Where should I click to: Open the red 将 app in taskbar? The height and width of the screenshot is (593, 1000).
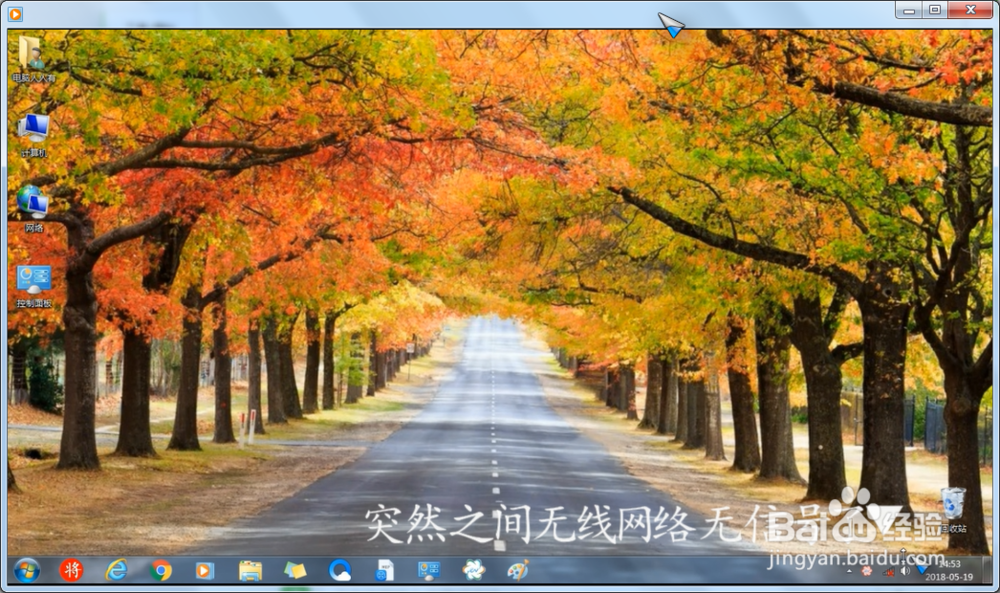click(71, 570)
